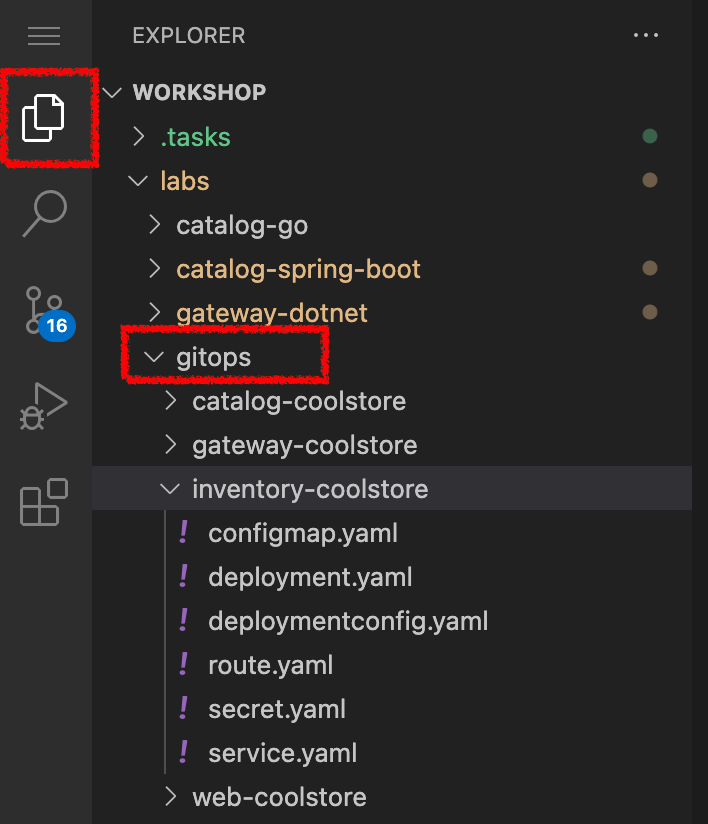708x824 pixels.
Task: Open the deploymentconfig.yaml file
Action: click(x=348, y=620)
